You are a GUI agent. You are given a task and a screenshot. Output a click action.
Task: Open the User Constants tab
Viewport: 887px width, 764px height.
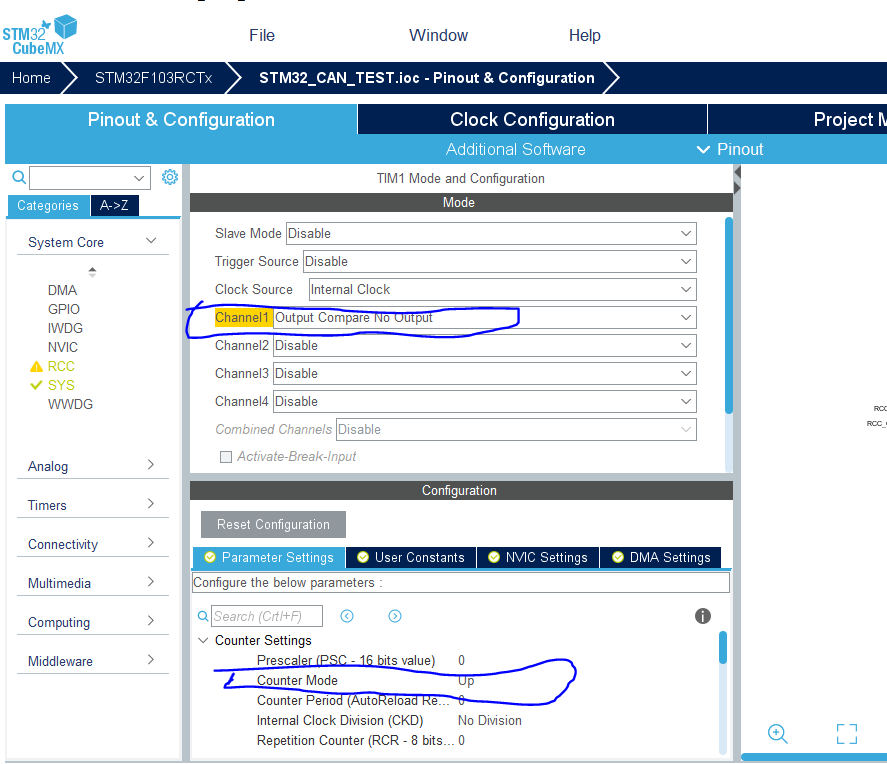[x=411, y=558]
